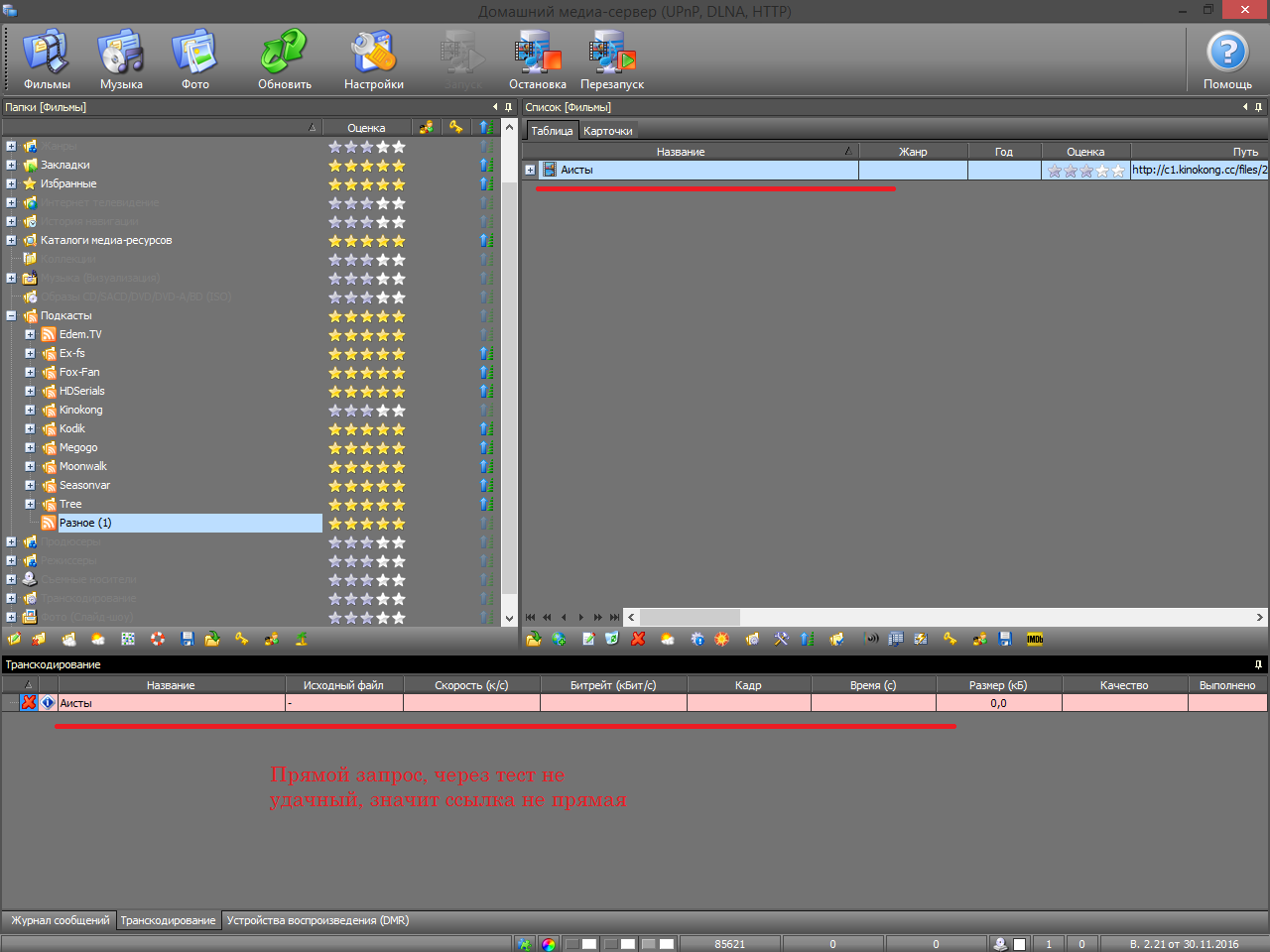The width and height of the screenshot is (1270, 952).
Task: Switch to the Карточки tab
Action: click(607, 131)
